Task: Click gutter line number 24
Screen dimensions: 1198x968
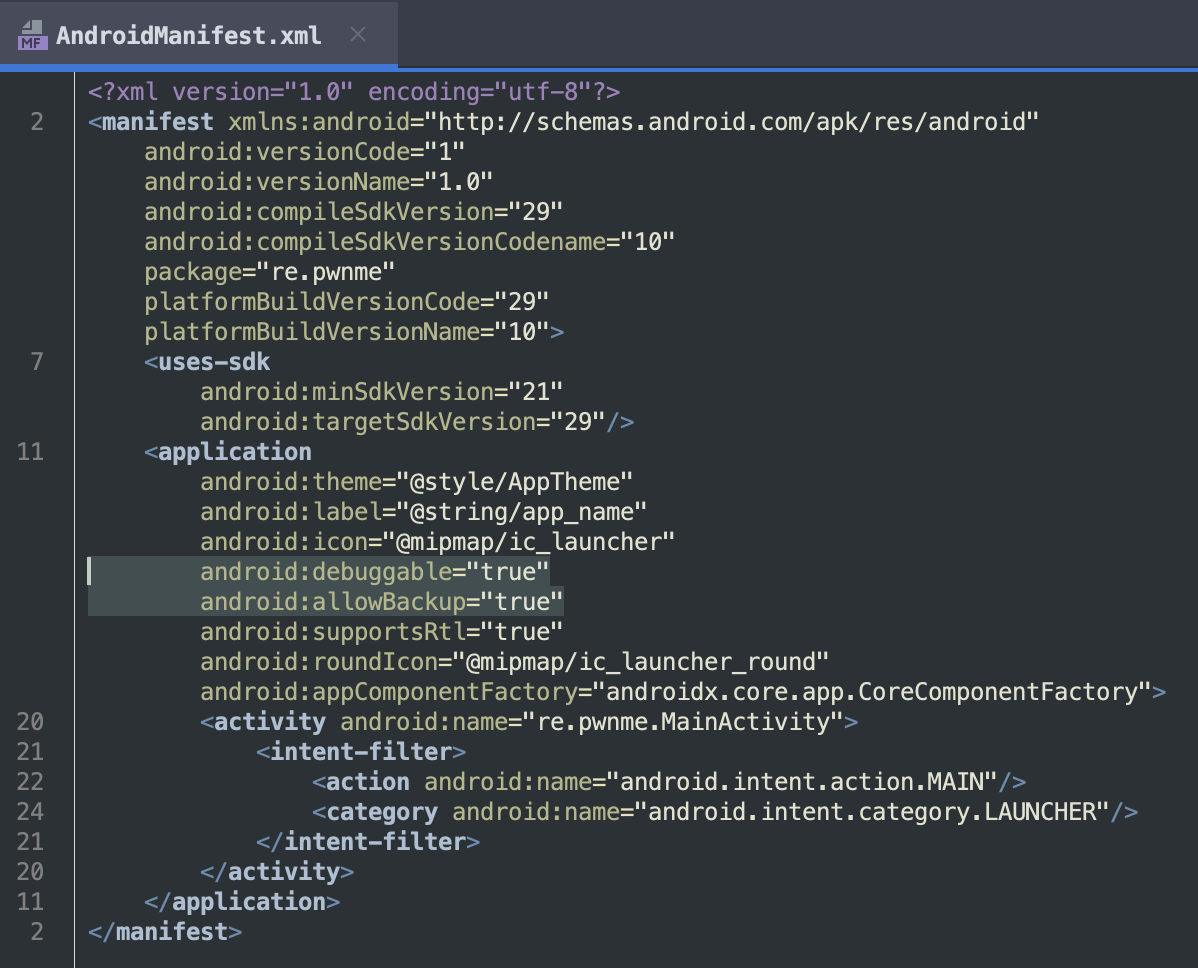Action: pos(30,811)
